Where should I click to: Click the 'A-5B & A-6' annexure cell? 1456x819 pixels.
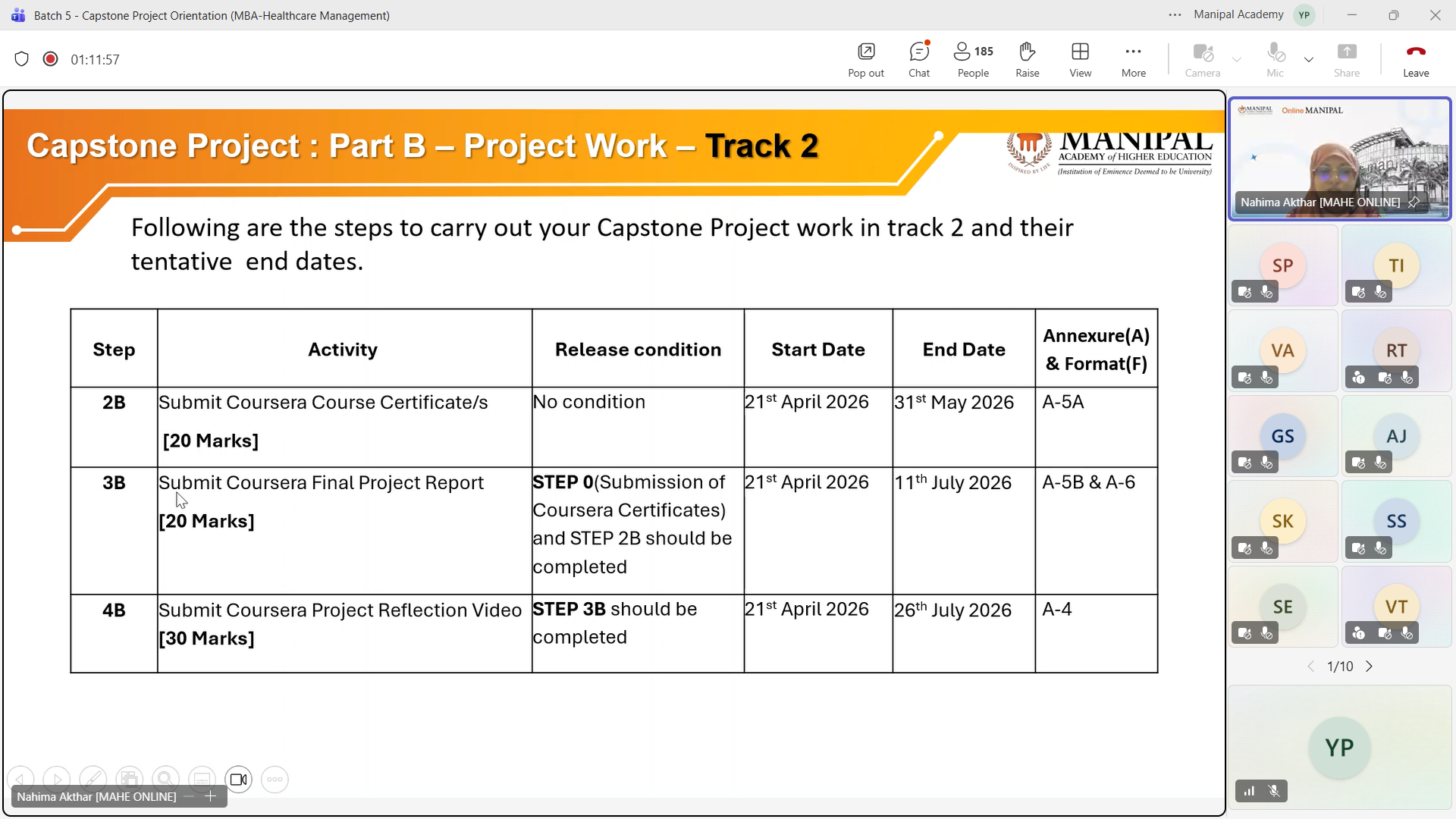coord(1097,530)
